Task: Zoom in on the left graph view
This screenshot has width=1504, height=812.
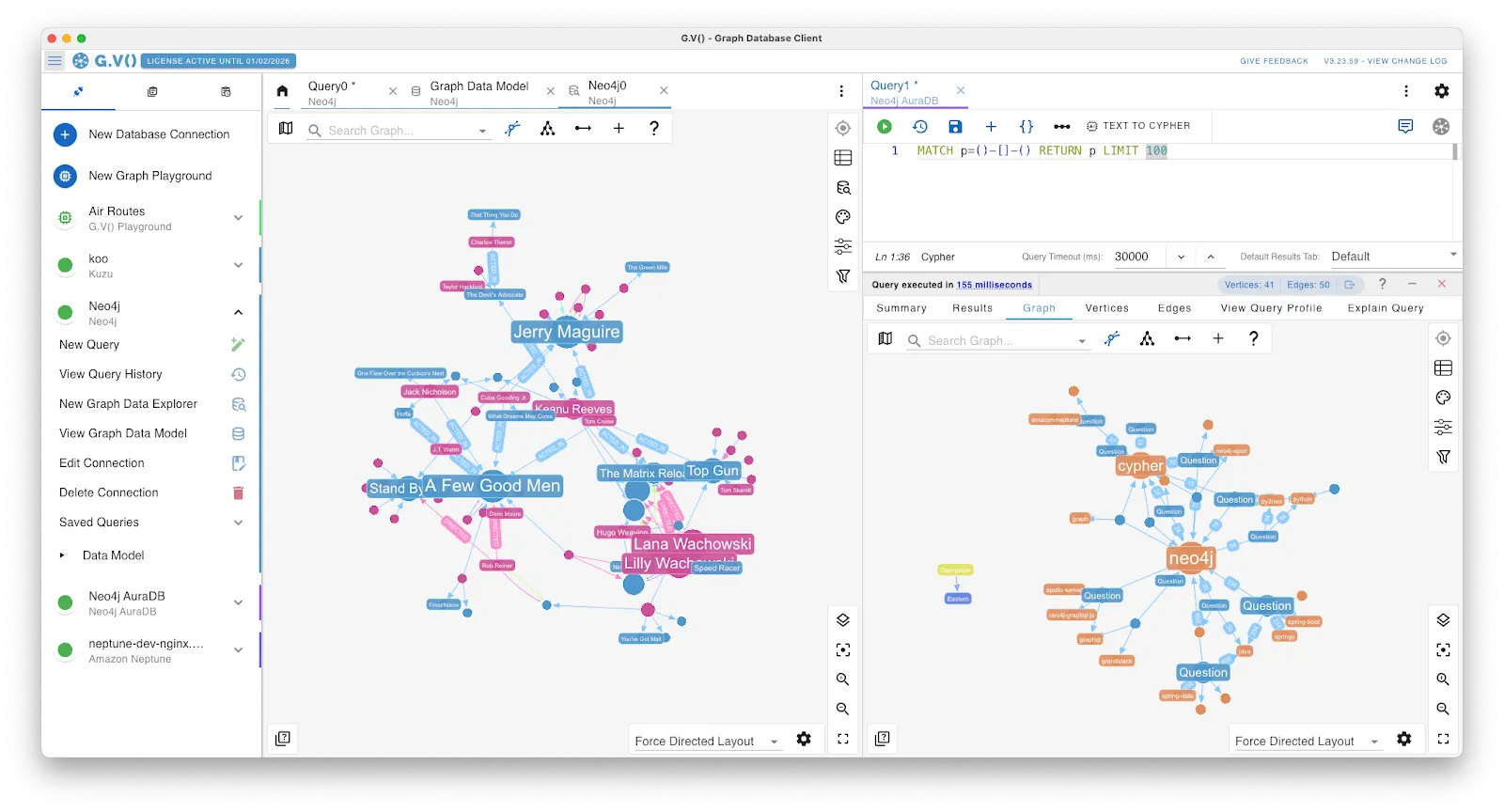Action: point(843,679)
